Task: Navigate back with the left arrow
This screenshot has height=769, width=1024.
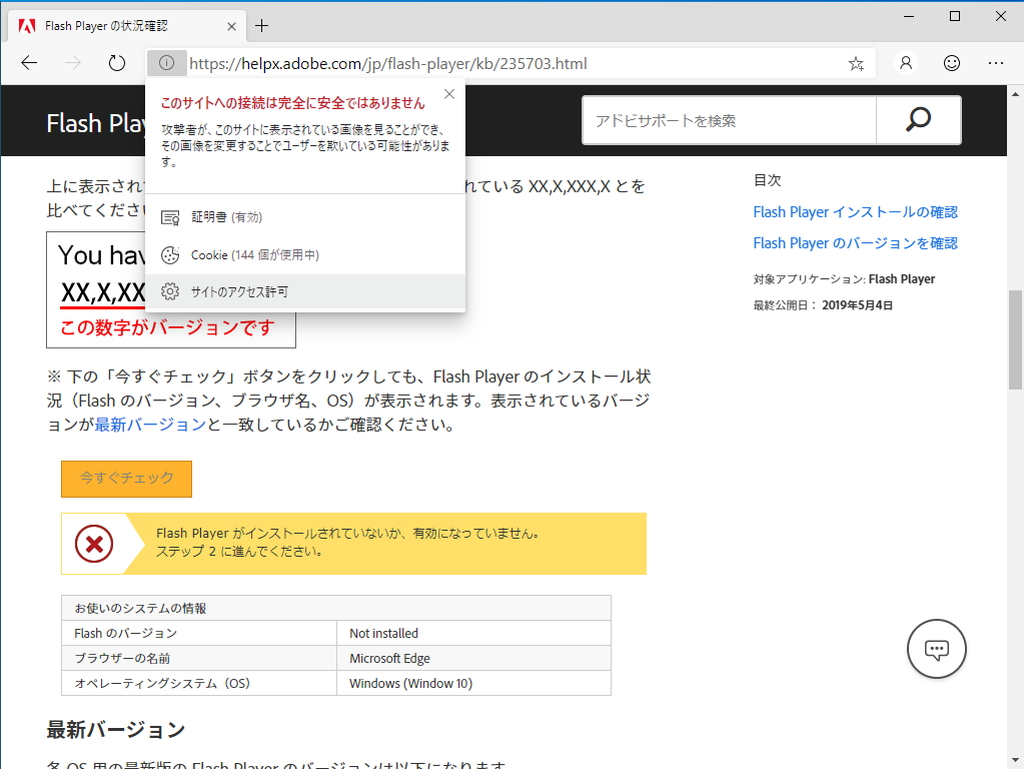Action: 29,62
